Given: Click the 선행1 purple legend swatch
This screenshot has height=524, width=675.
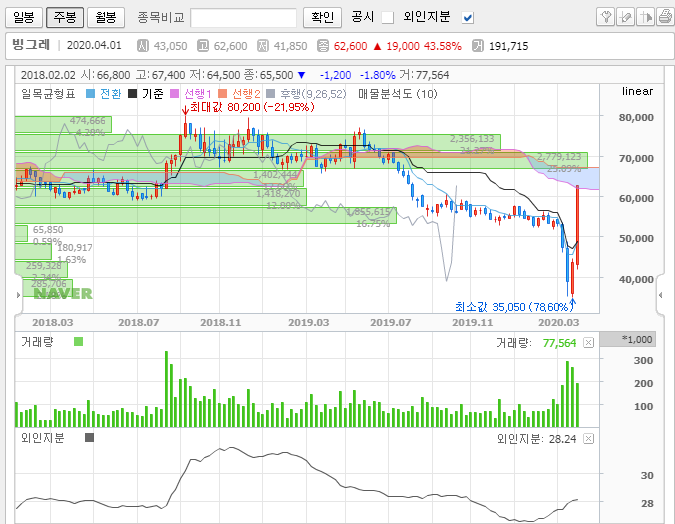Looking at the screenshot, I should [174, 93].
